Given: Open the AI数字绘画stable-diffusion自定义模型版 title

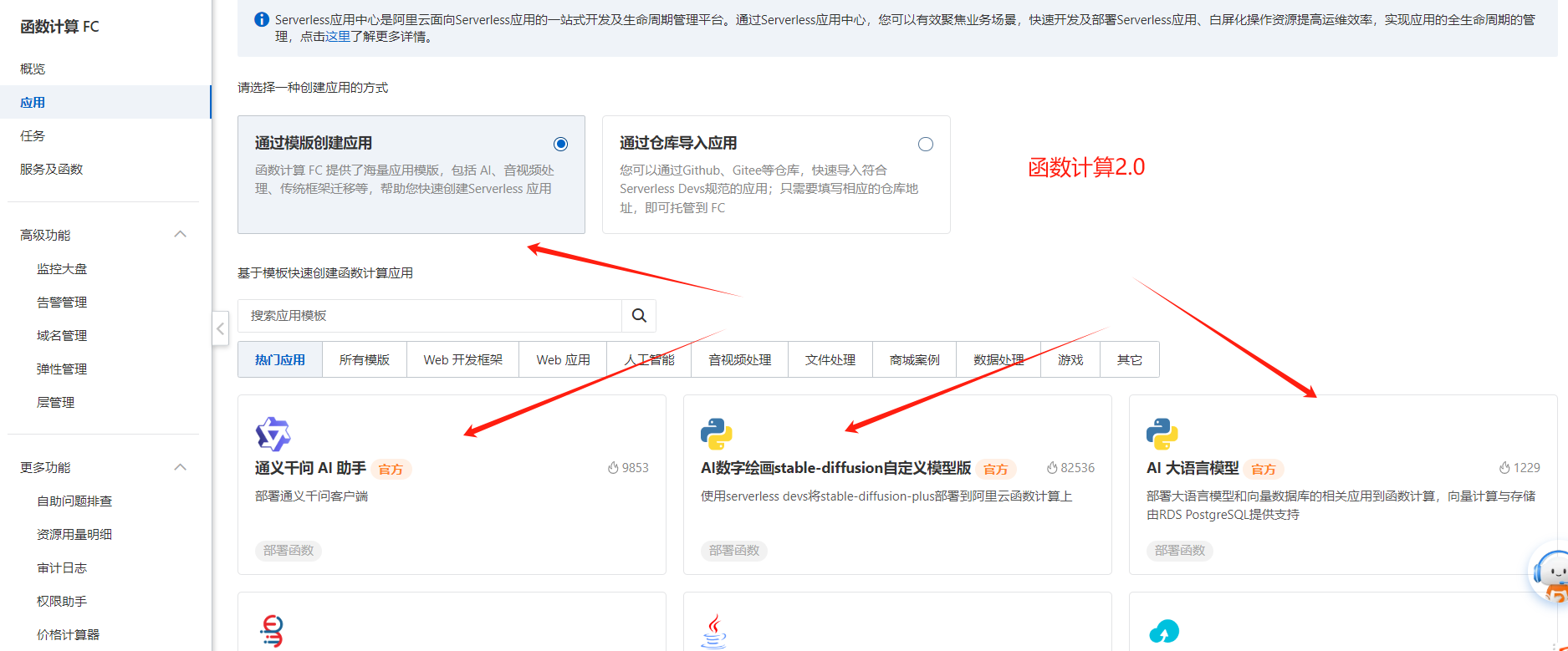Looking at the screenshot, I should [835, 468].
